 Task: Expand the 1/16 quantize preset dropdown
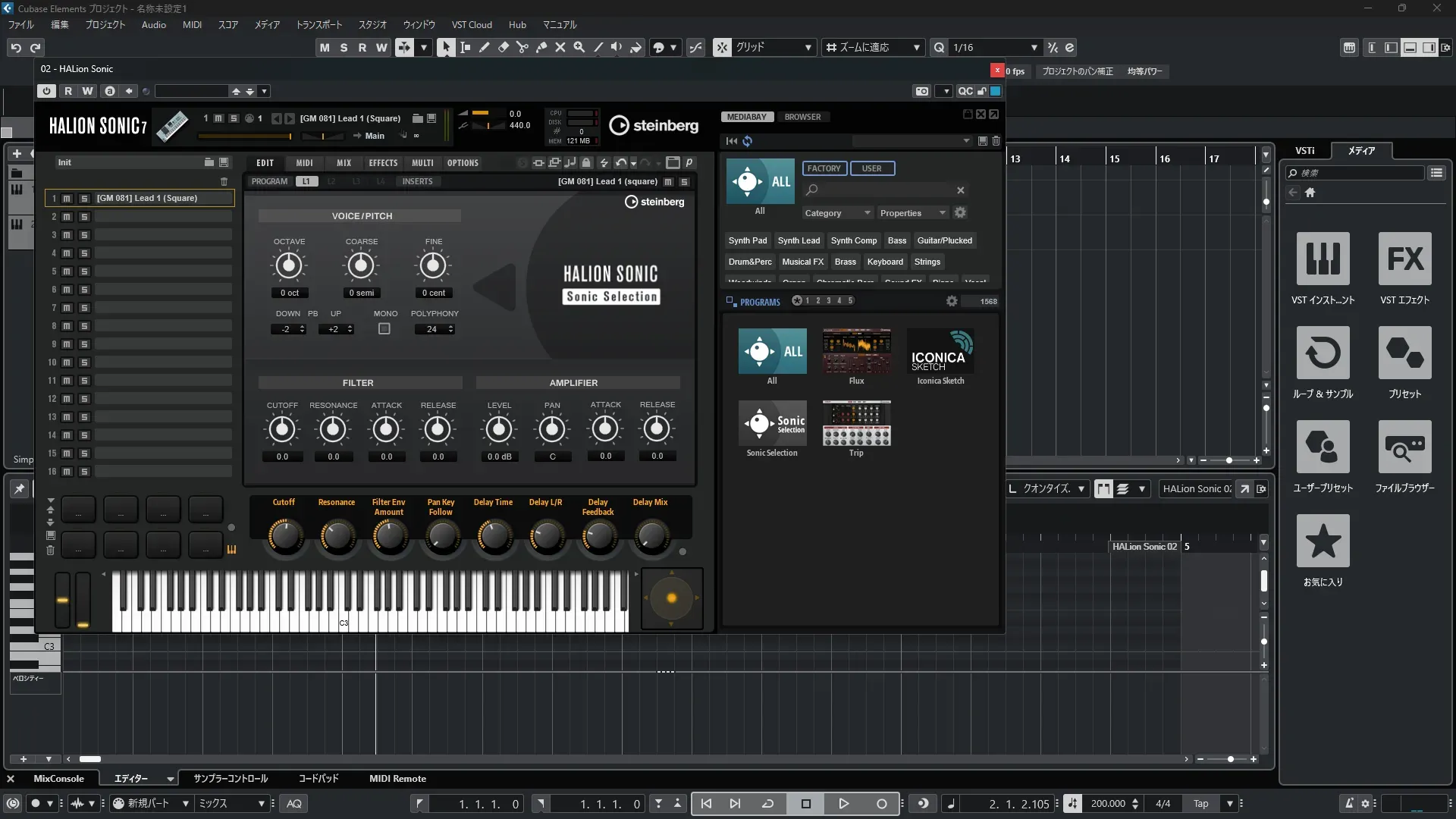[1034, 47]
